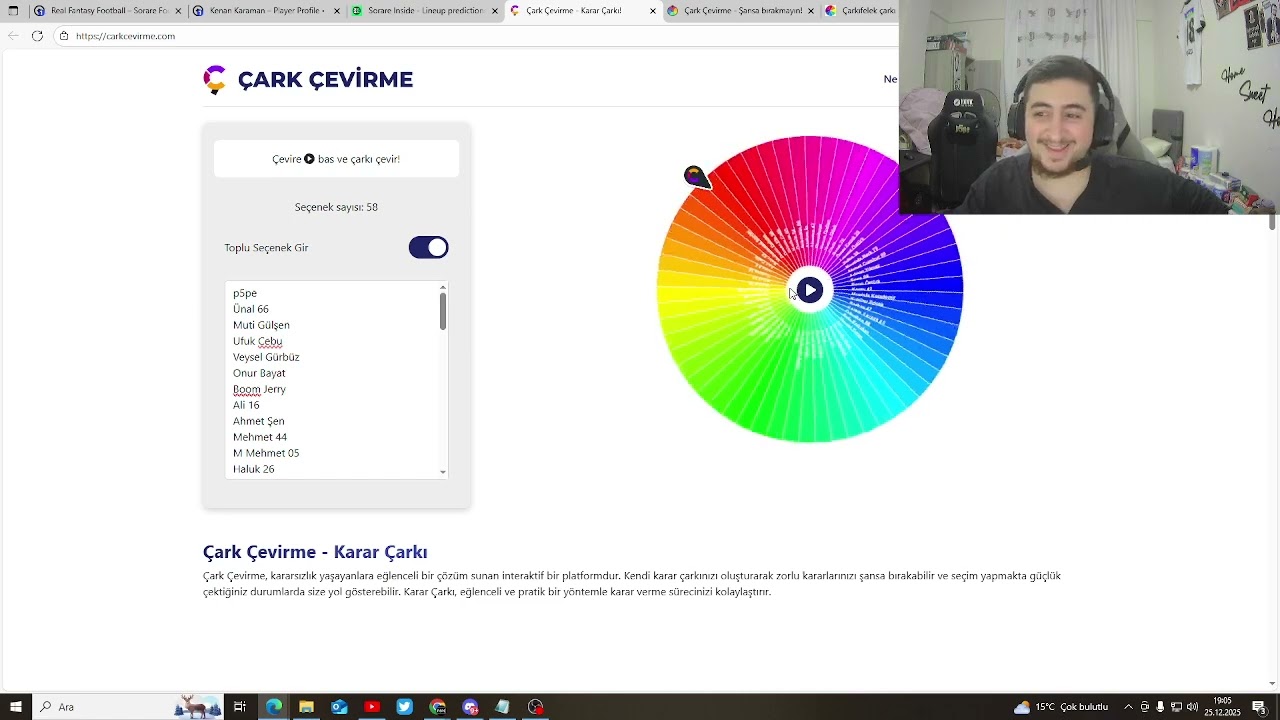Click the options list scrollbar thumb
Viewport: 1280px width, 720px height.
pos(442,312)
